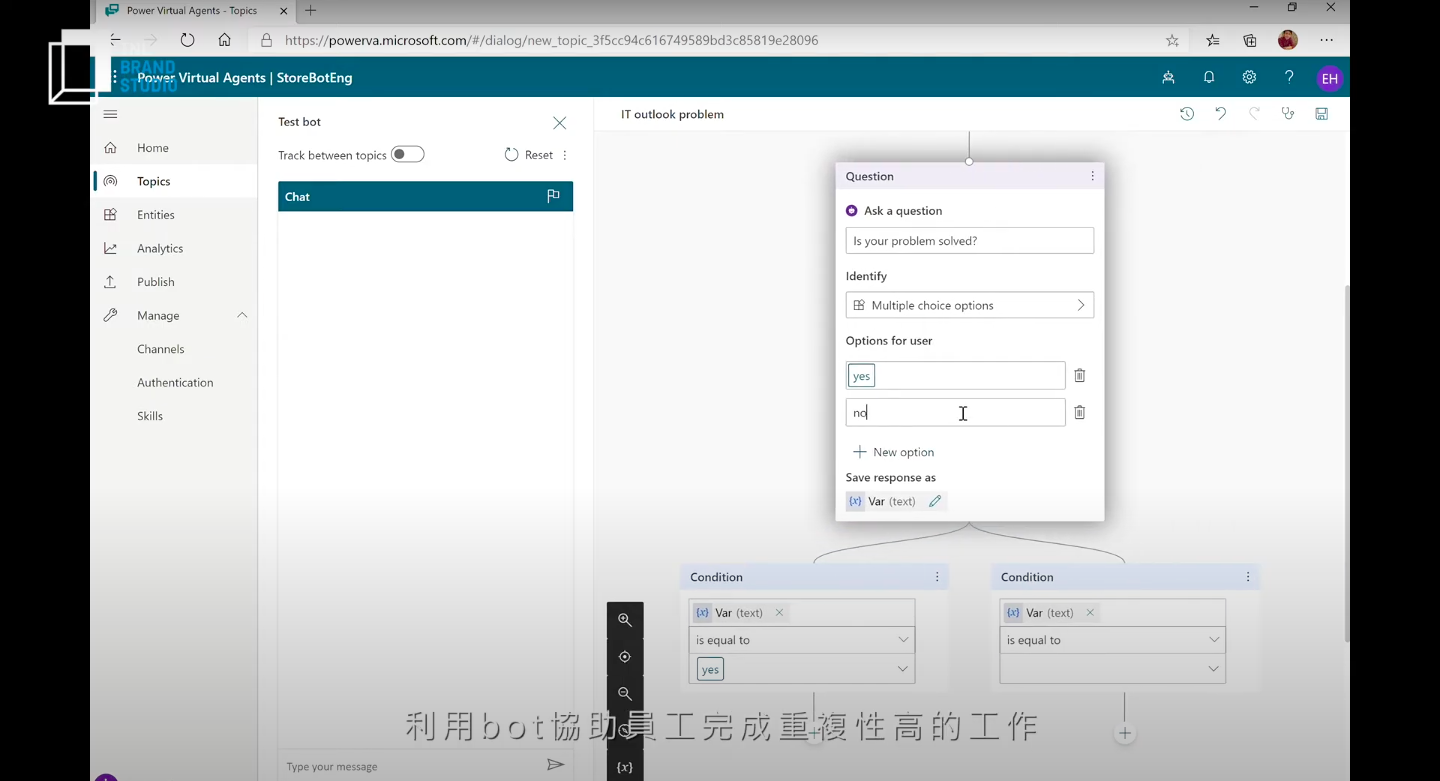
Task: Delete the 'yes' option with trash icon
Action: tap(1080, 376)
